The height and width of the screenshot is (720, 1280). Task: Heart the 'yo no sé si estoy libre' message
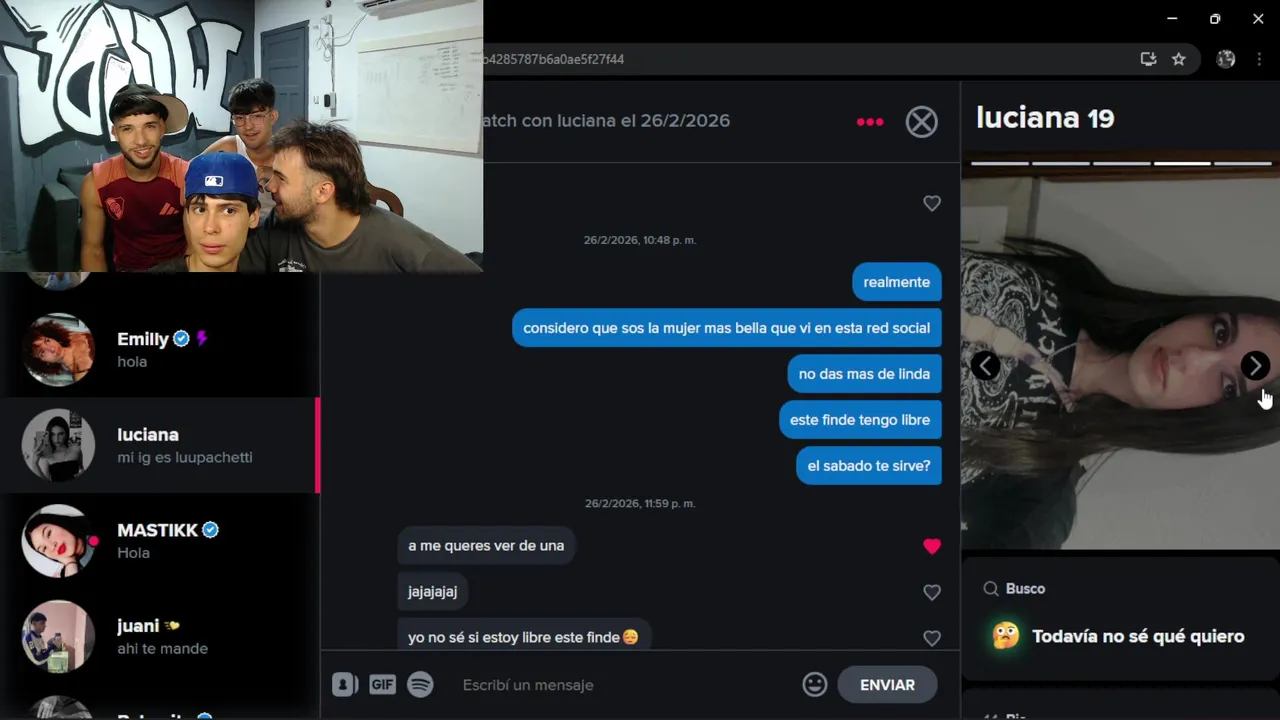click(932, 638)
